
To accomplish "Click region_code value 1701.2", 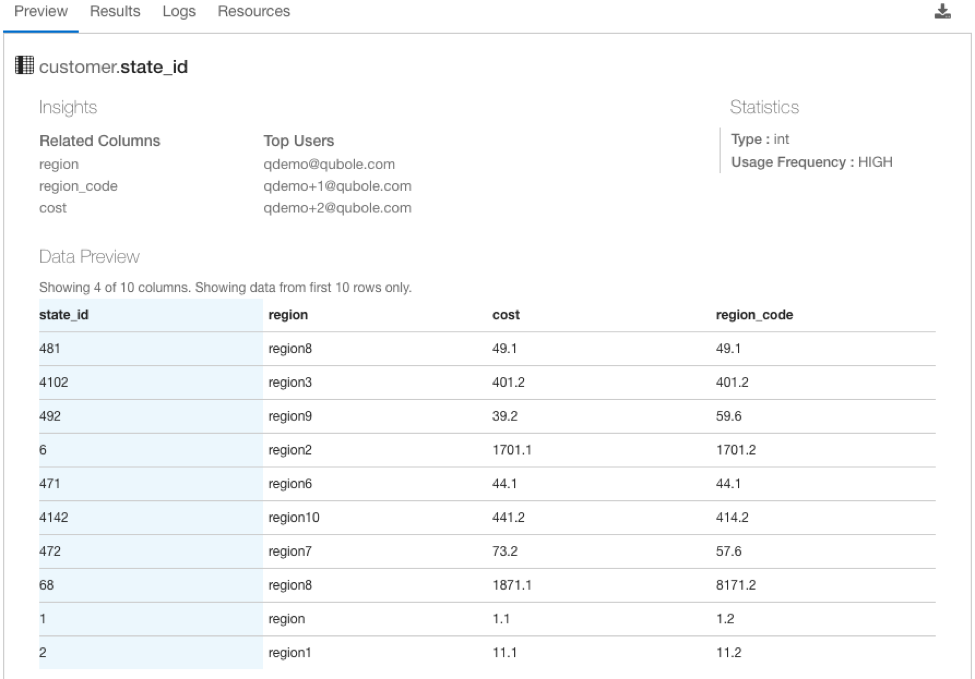I will click(736, 450).
